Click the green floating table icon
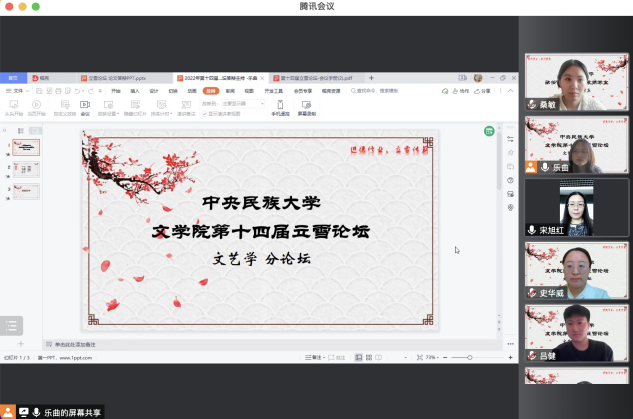 [489, 131]
